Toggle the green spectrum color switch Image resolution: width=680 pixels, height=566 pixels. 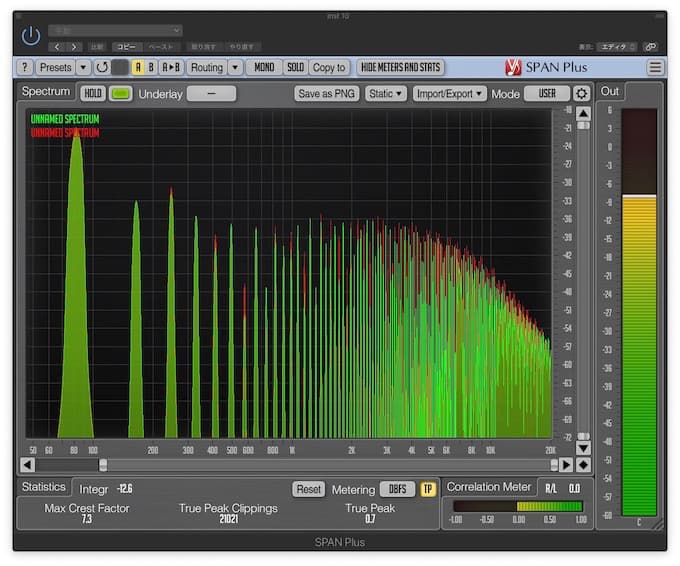click(x=121, y=93)
